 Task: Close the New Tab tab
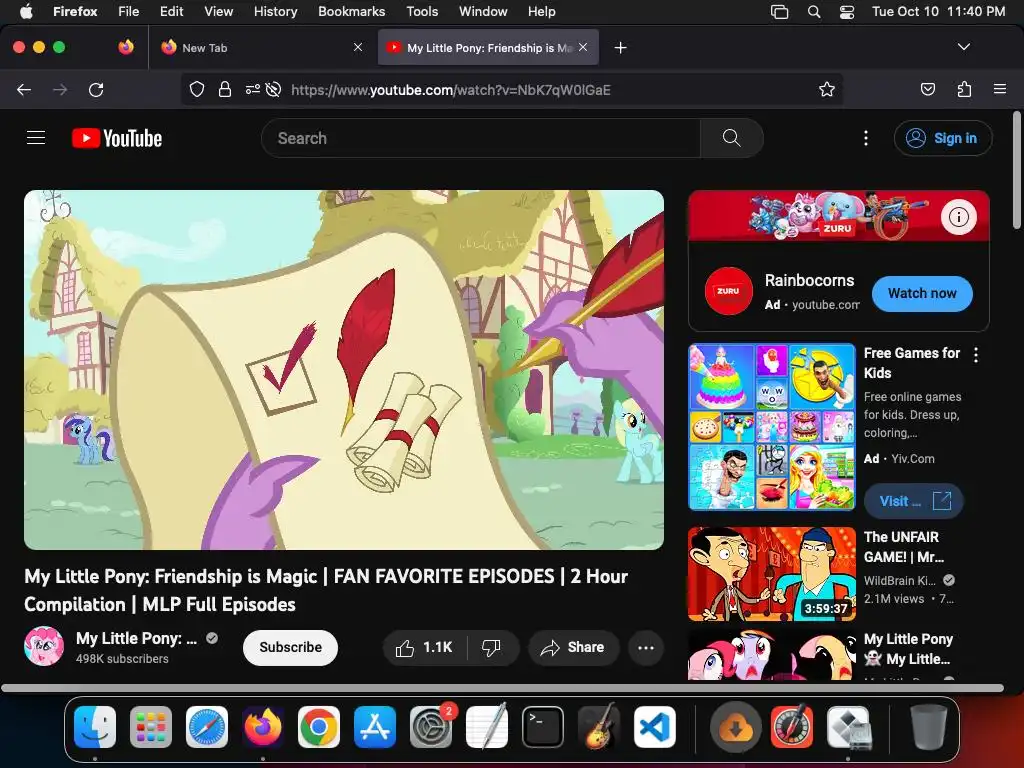tap(358, 47)
